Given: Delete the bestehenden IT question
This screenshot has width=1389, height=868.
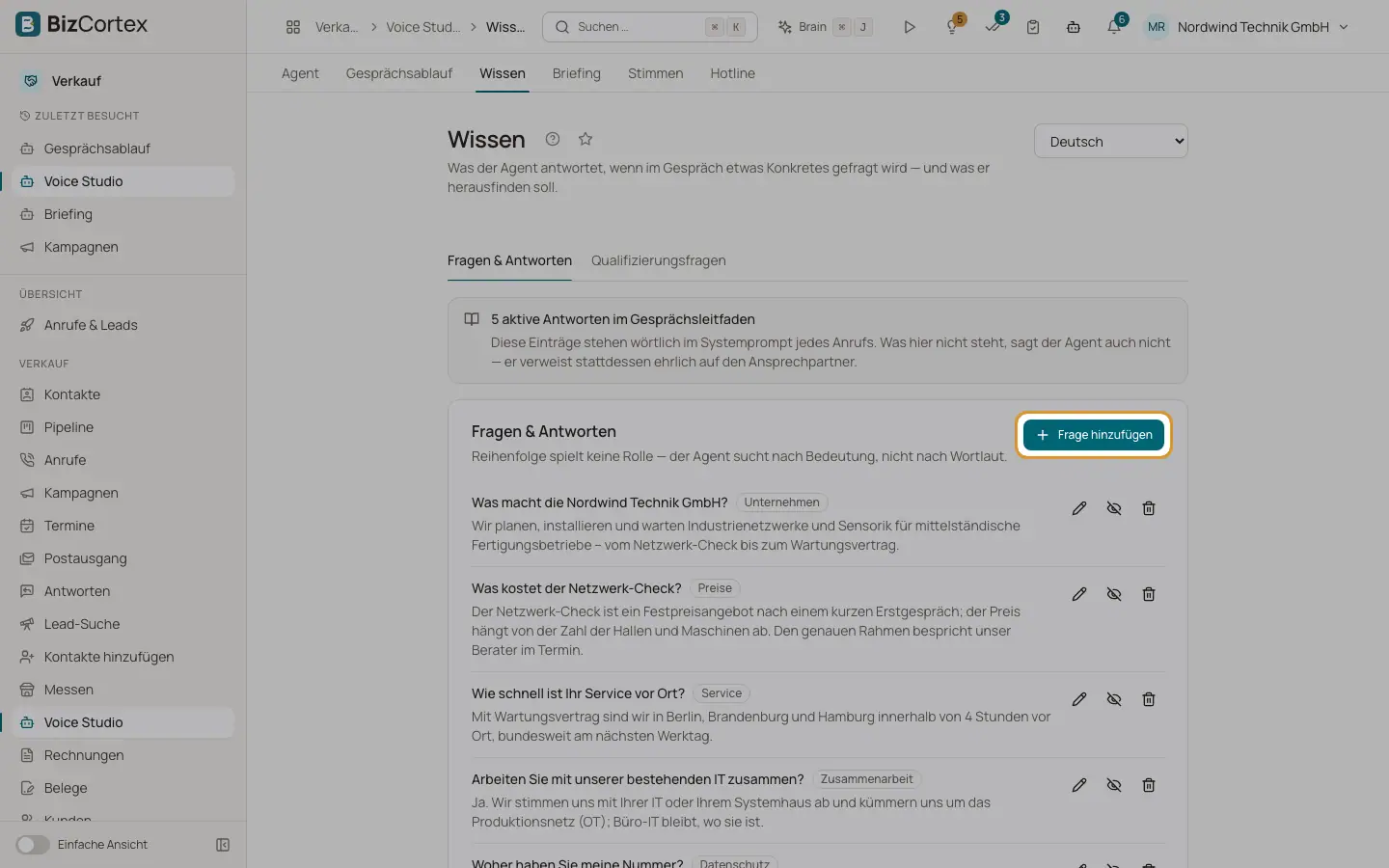Looking at the screenshot, I should [1149, 785].
